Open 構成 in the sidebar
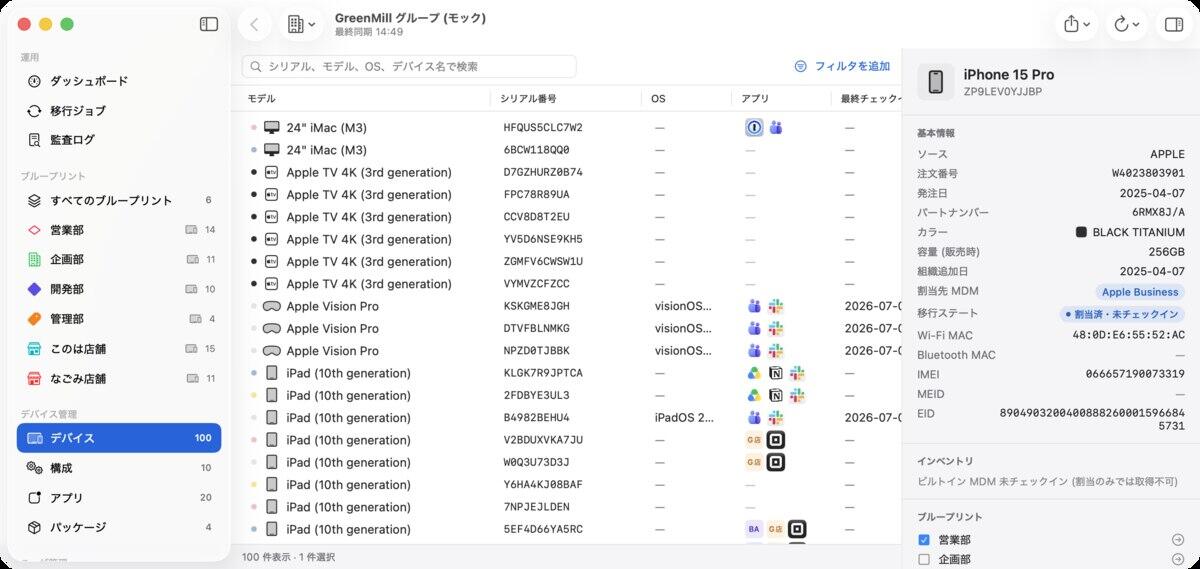Image resolution: width=1200 pixels, height=569 pixels. (x=119, y=468)
